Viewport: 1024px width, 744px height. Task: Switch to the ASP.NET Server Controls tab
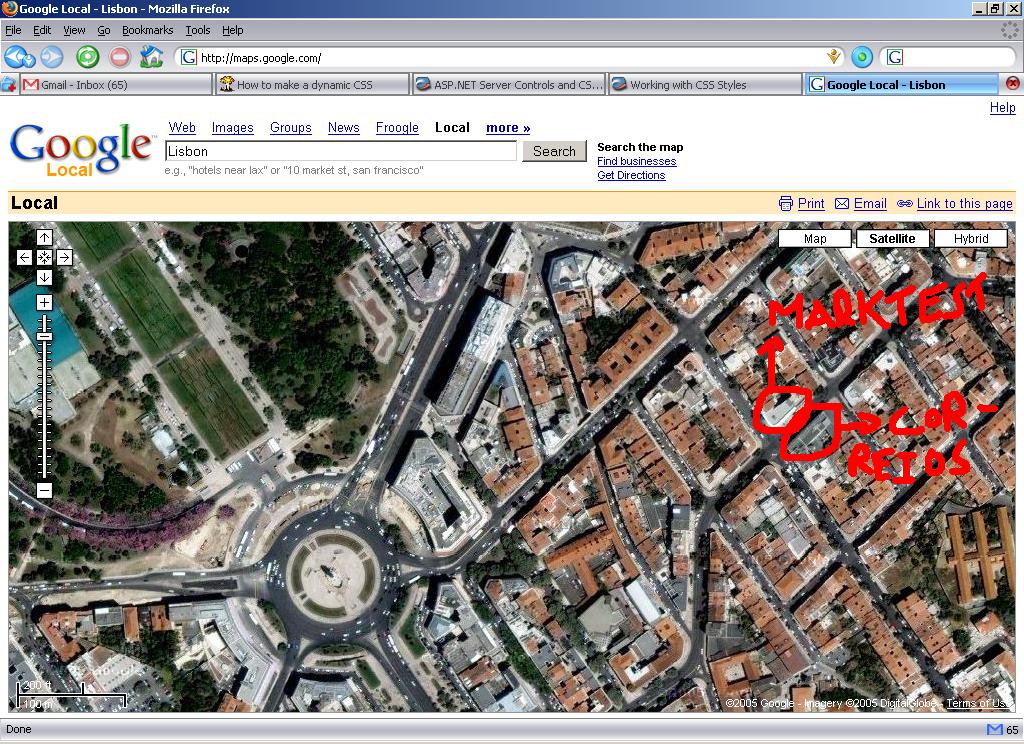coord(509,84)
